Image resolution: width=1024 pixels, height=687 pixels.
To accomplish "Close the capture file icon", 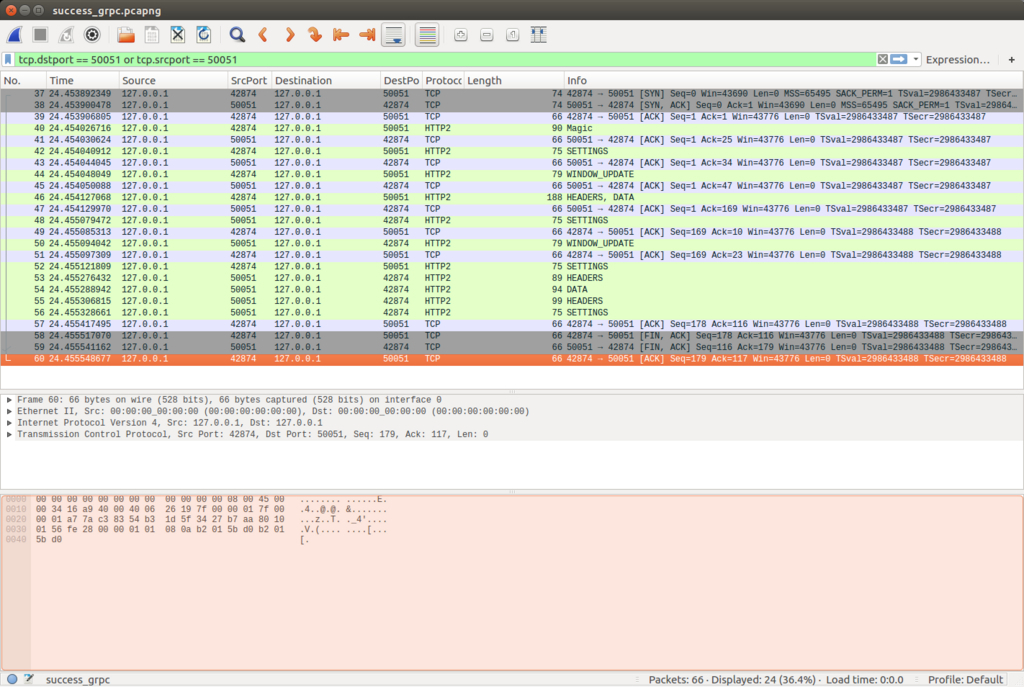I will (178, 35).
